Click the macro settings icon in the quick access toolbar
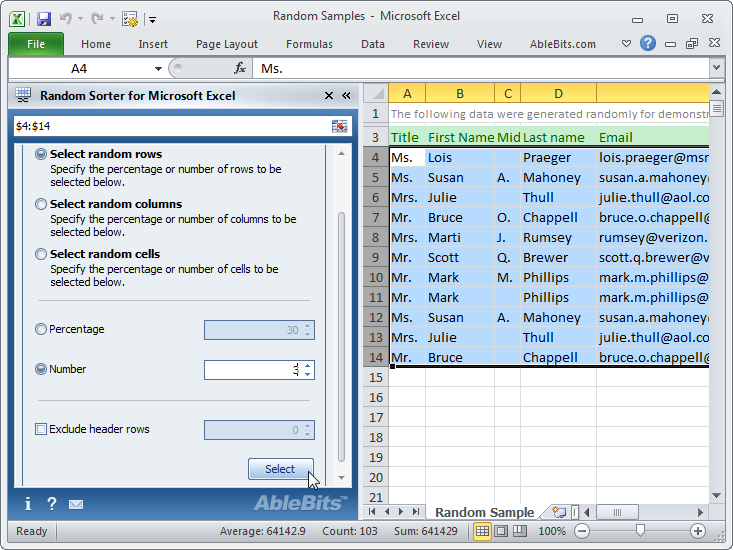 coord(129,19)
